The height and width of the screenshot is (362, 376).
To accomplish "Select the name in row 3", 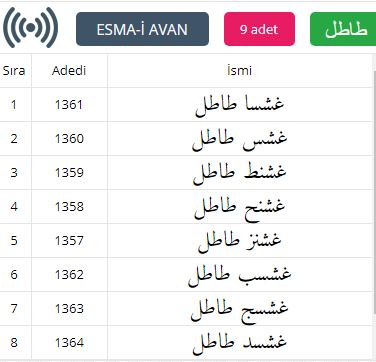I will [x=239, y=173].
